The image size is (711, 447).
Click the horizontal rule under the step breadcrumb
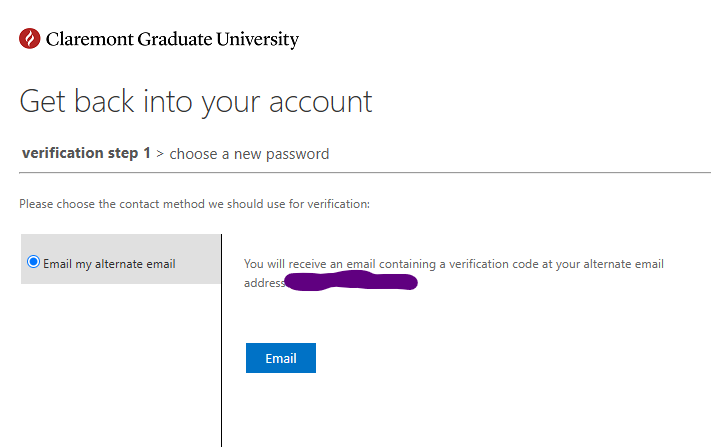(365, 173)
